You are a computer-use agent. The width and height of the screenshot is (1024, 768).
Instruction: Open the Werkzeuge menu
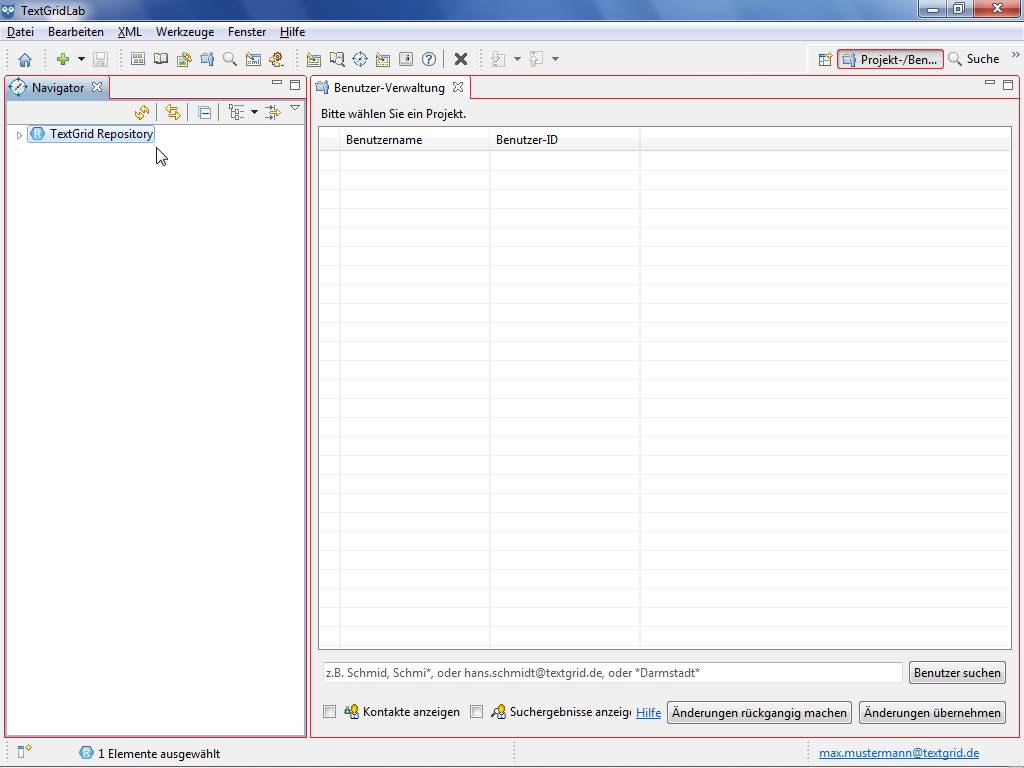[184, 32]
